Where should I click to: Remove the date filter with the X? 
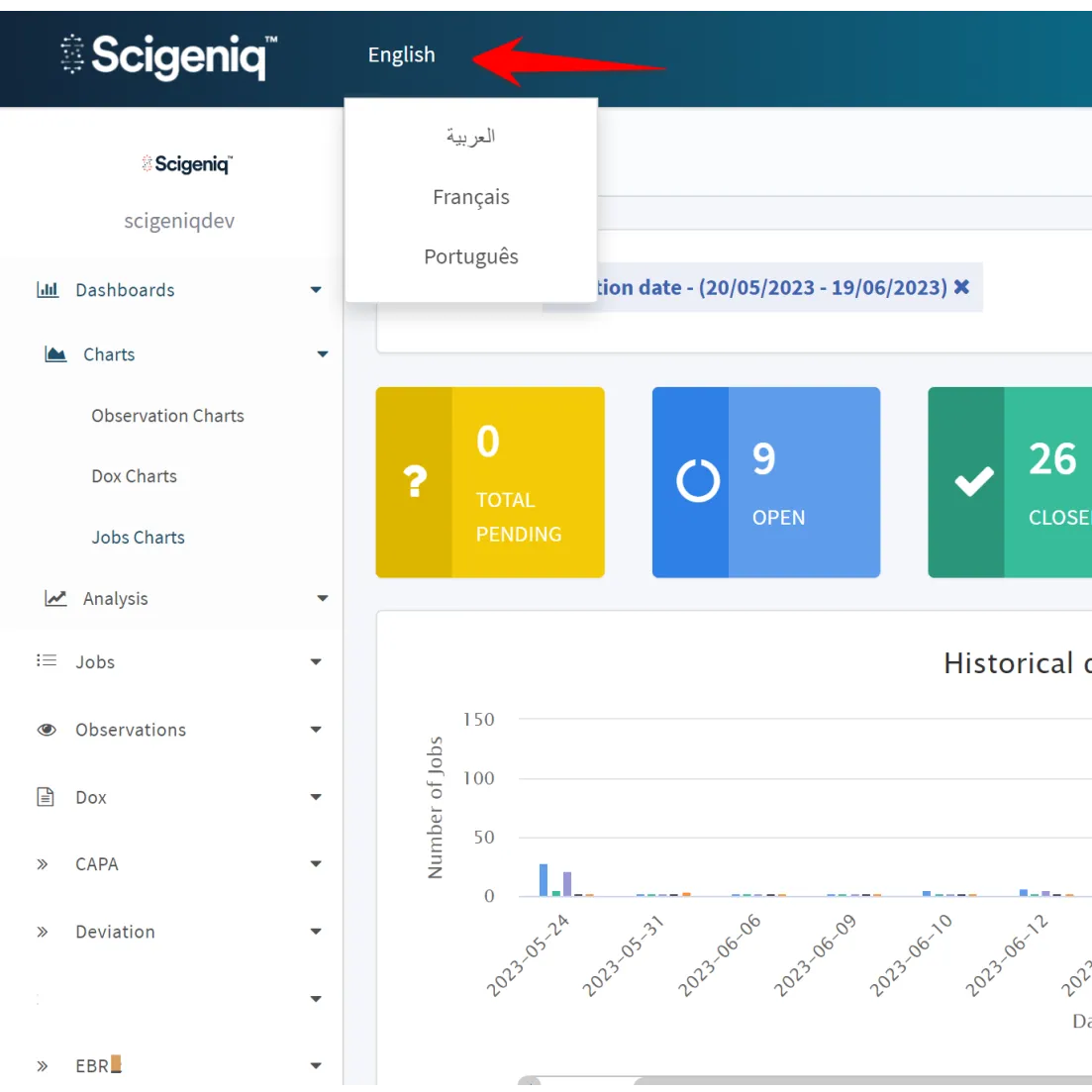pyautogui.click(x=961, y=287)
